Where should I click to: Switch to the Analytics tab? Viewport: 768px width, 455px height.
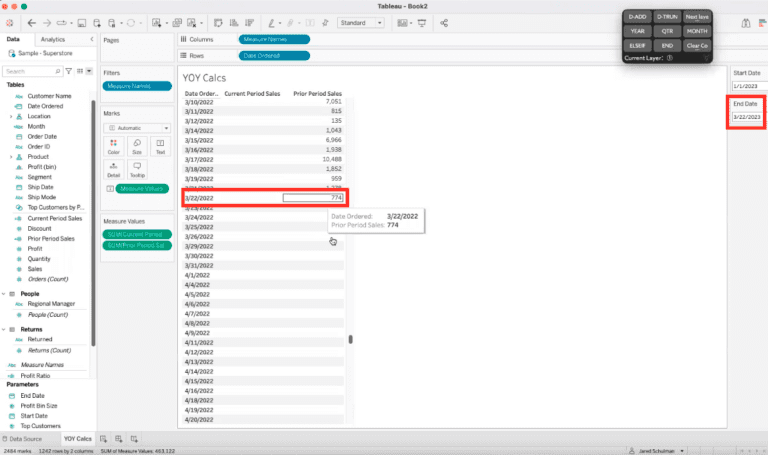[53, 39]
